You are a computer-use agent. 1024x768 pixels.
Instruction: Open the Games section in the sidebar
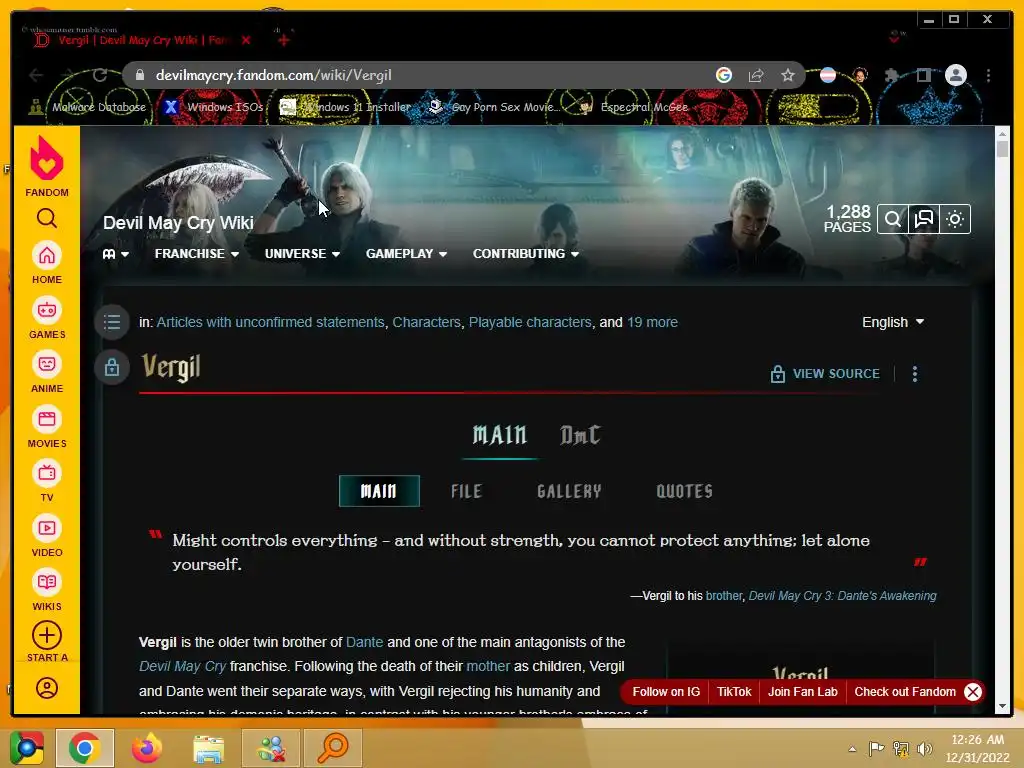click(46, 317)
